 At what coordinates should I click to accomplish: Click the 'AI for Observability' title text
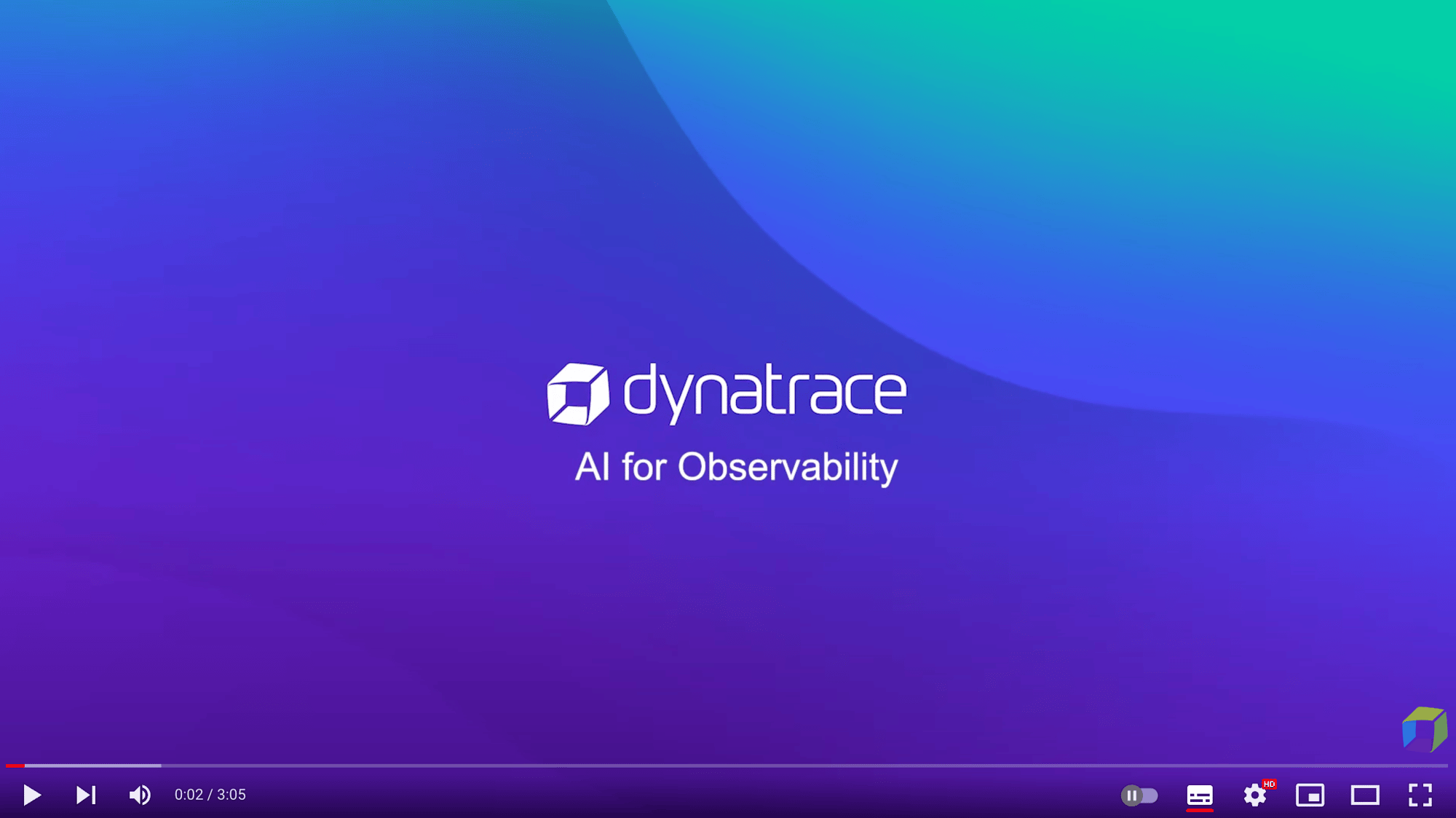[736, 467]
